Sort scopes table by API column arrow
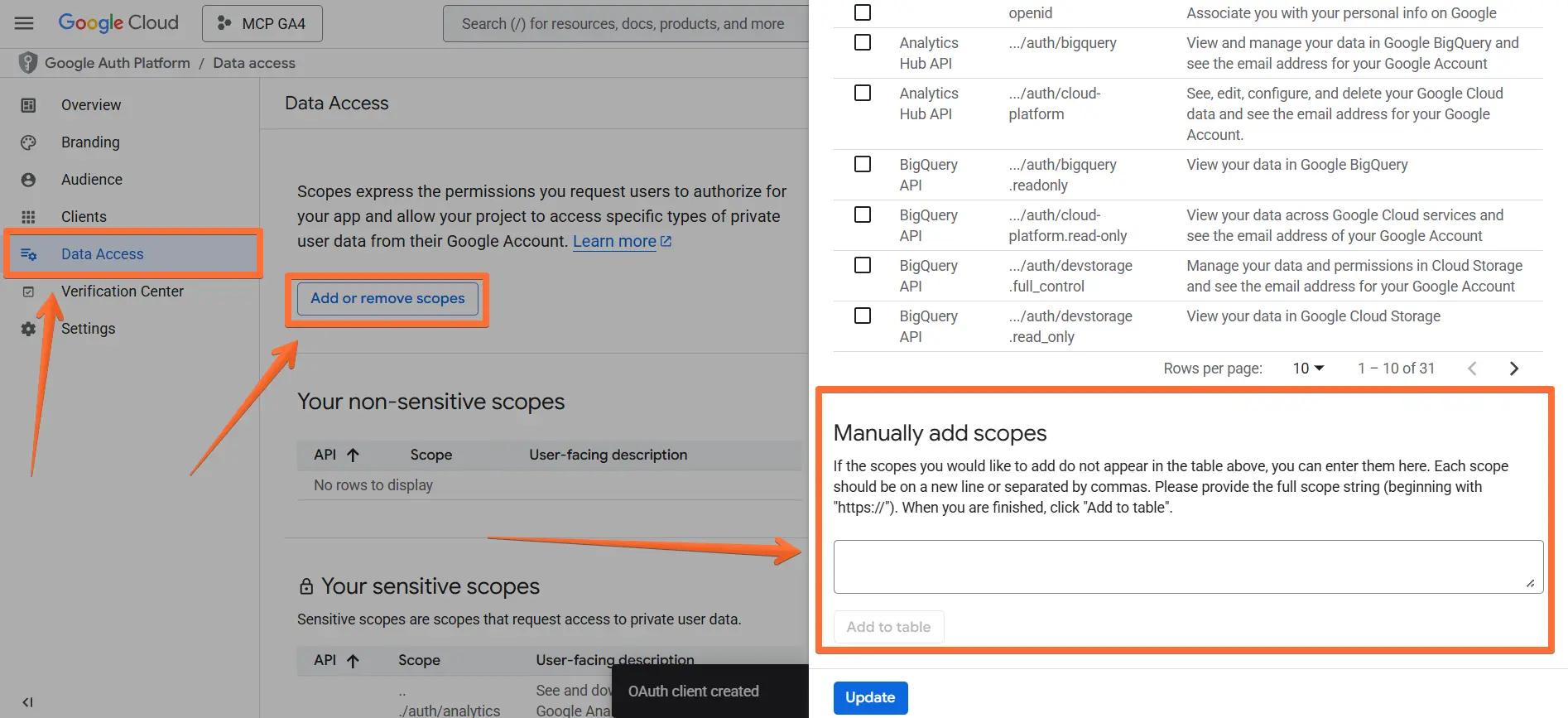Viewport: 1568px width, 718px height. [x=354, y=455]
